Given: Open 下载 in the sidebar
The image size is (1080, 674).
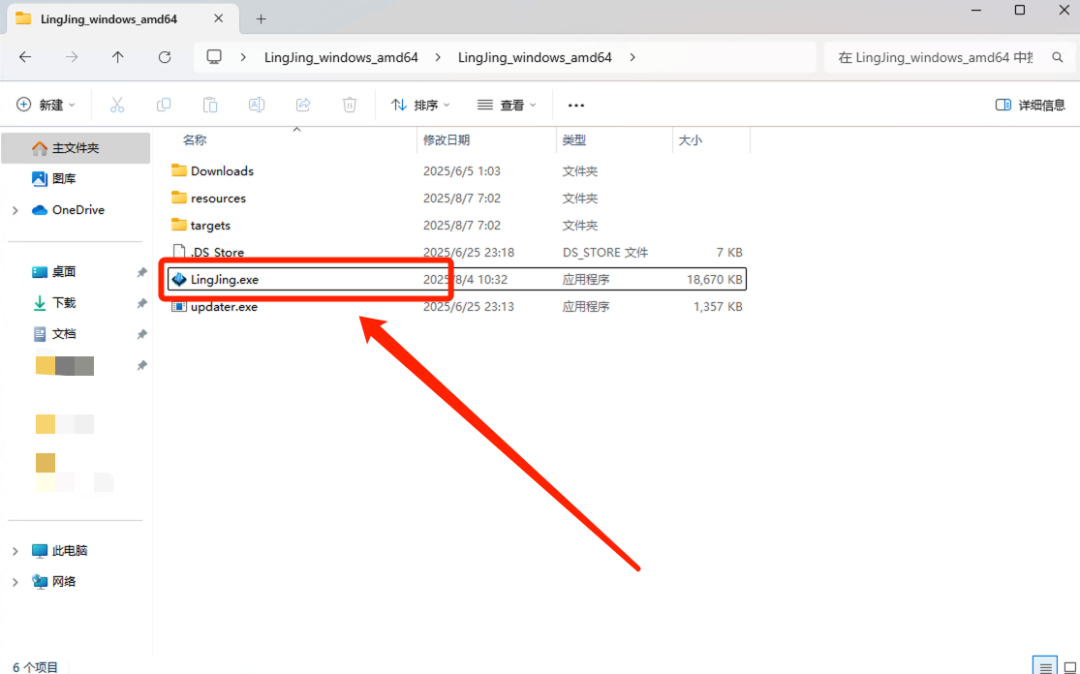Looking at the screenshot, I should tap(63, 303).
